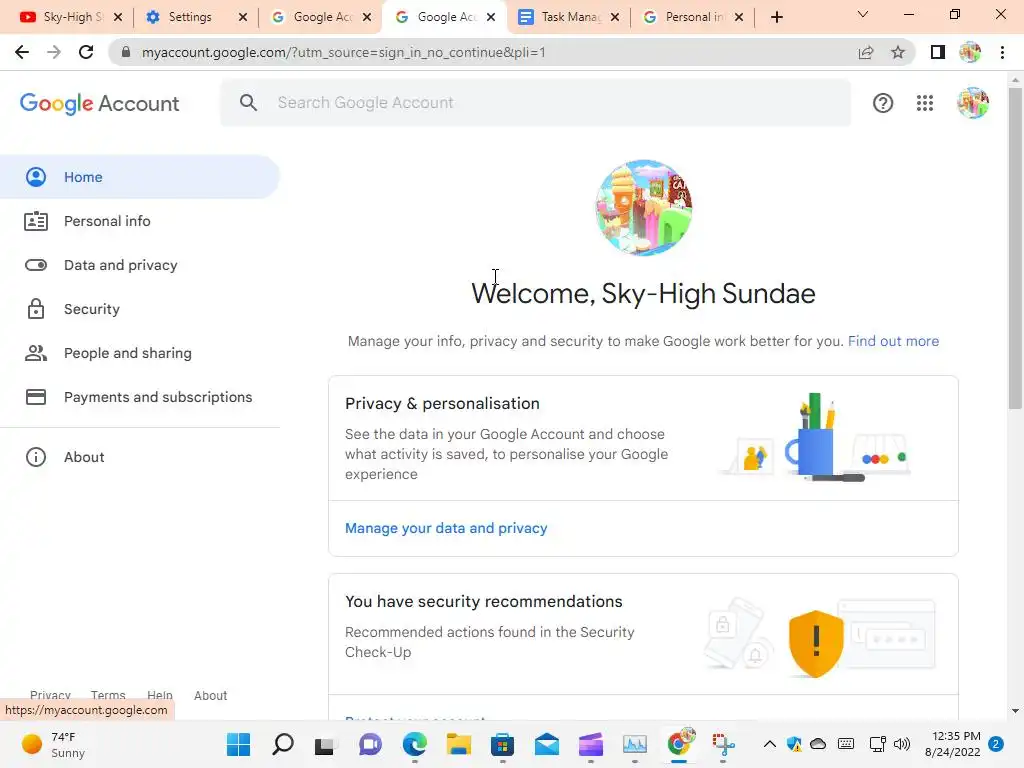Click the footer Terms link
This screenshot has height=768, width=1024.
pyautogui.click(x=108, y=696)
